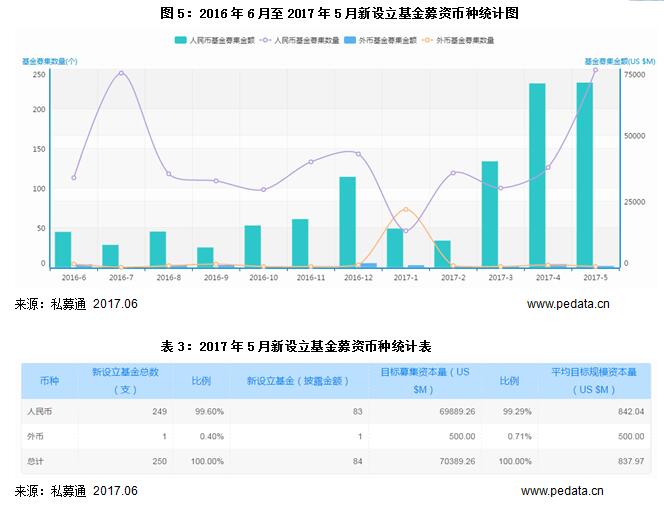Viewport: 664px width, 505px height.
Task: Select the teal RMB bar for 2016-12
Action: coord(348,222)
